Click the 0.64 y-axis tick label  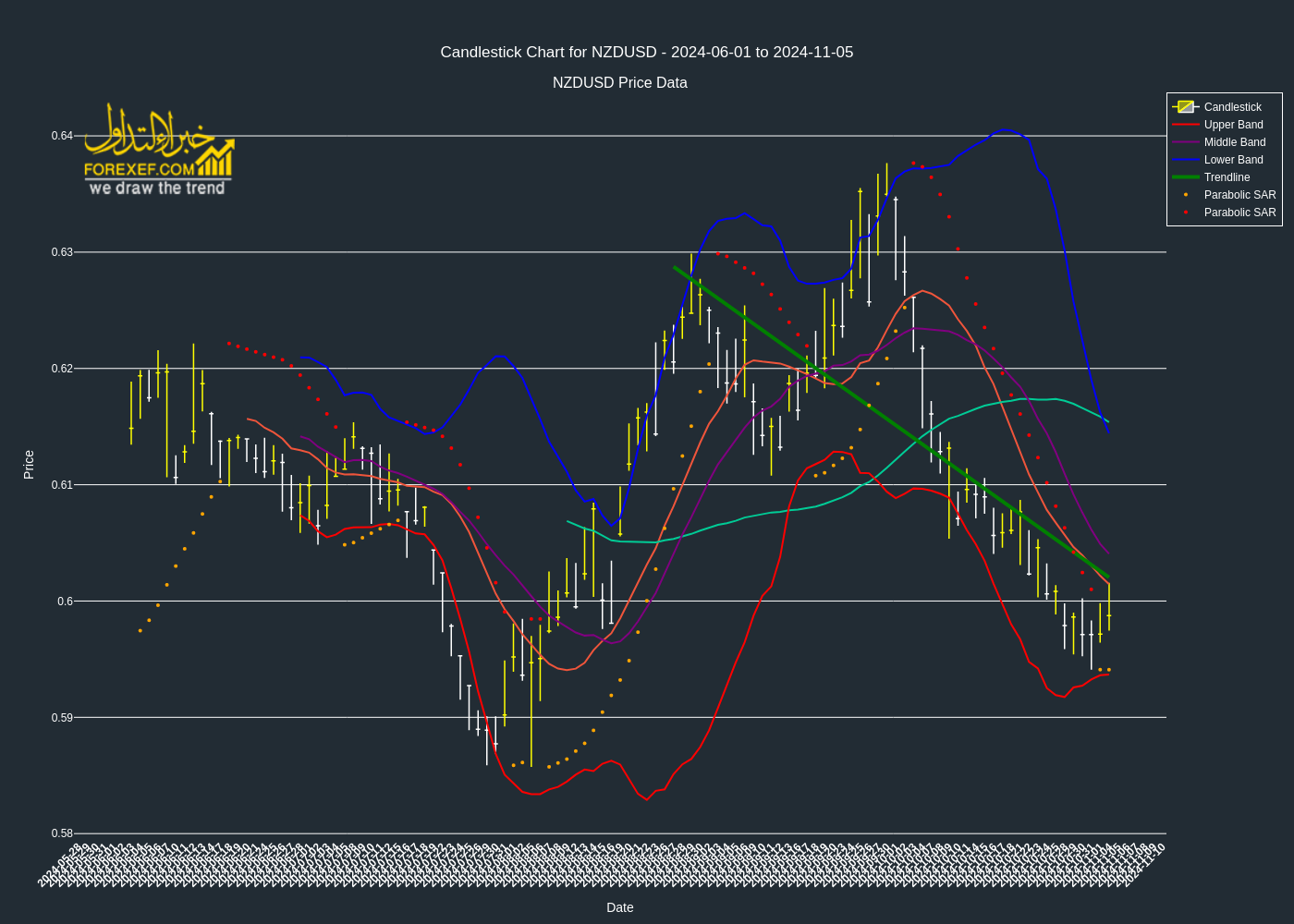pos(62,136)
